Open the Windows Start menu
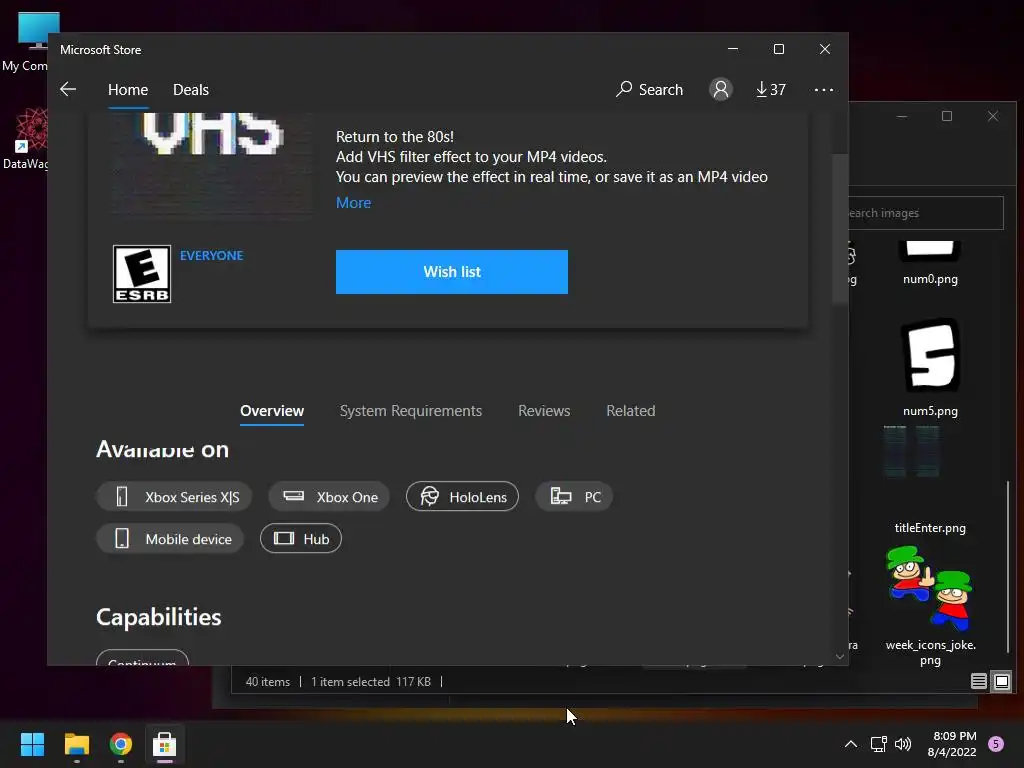Screen dimensions: 1024x768 coord(32,744)
